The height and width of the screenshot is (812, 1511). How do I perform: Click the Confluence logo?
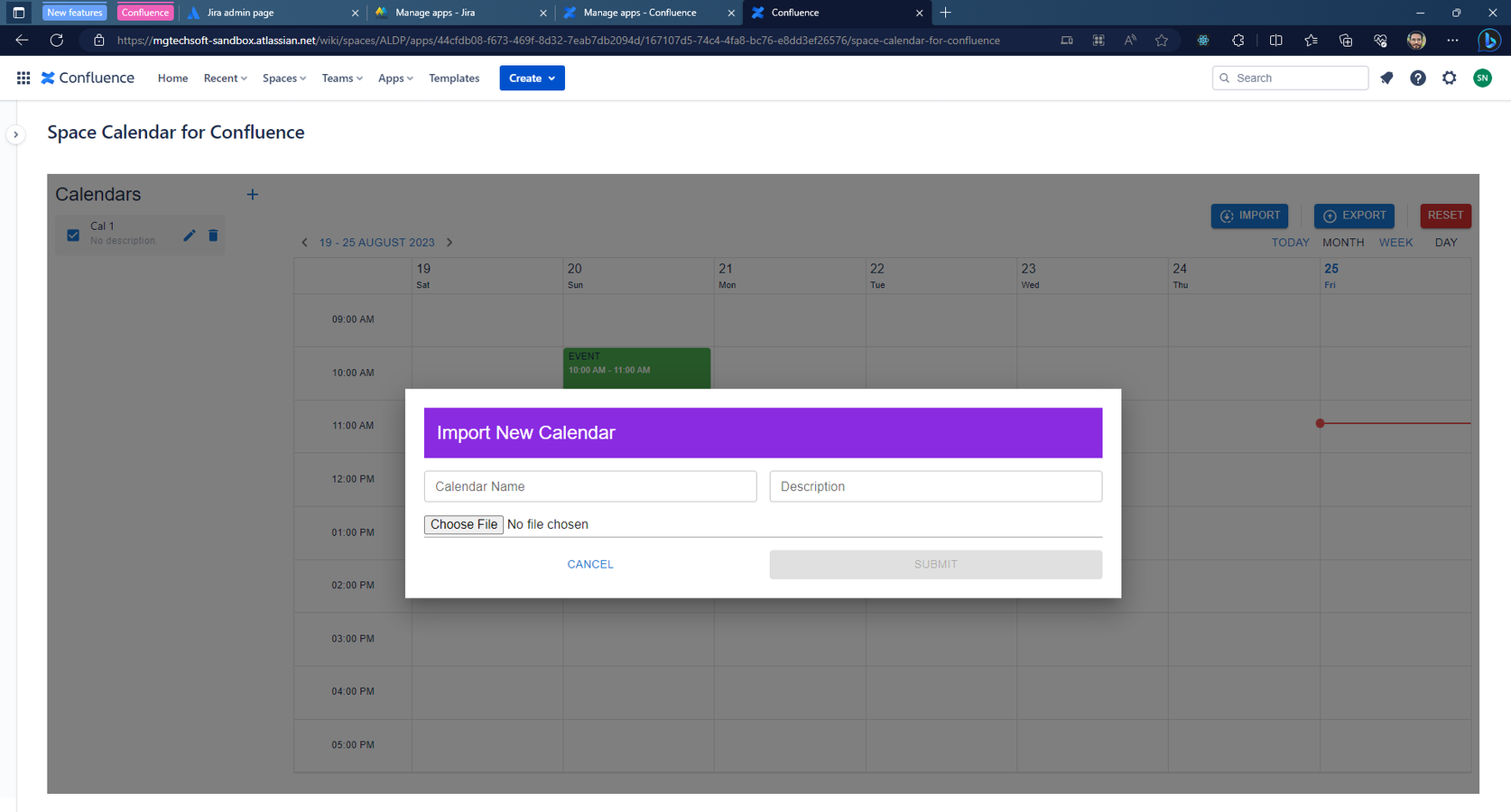tap(88, 78)
